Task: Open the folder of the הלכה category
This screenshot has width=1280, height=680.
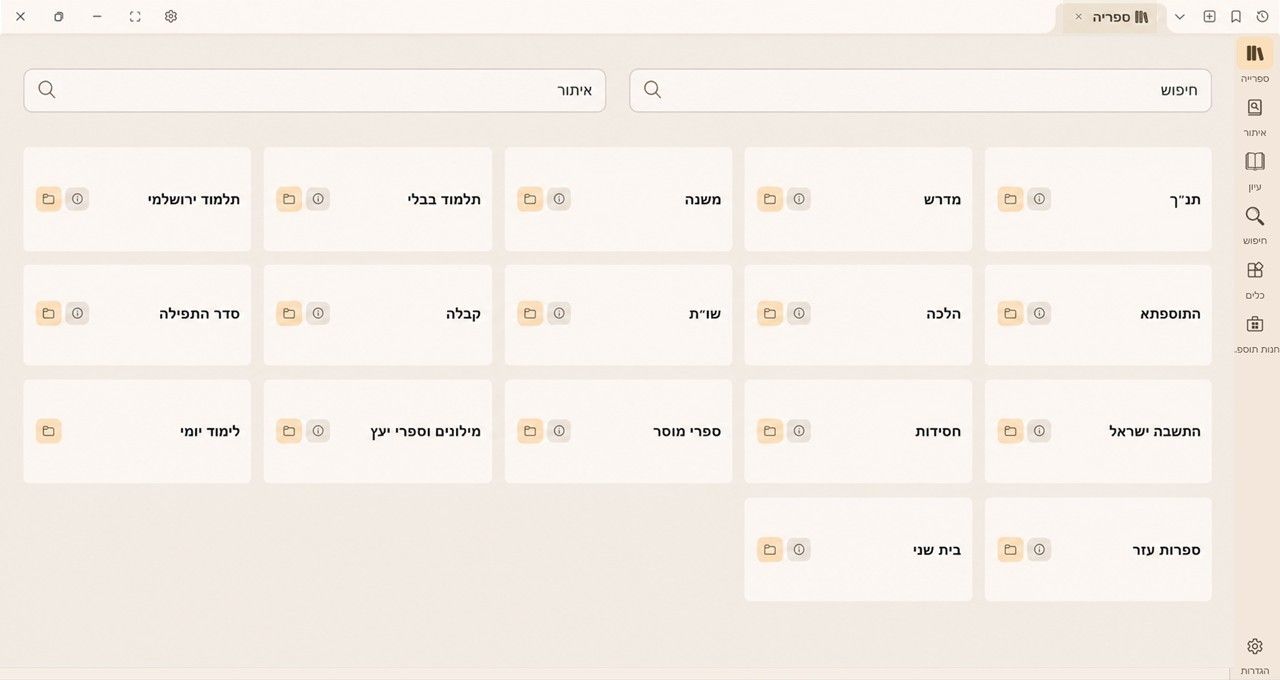Action: point(770,313)
